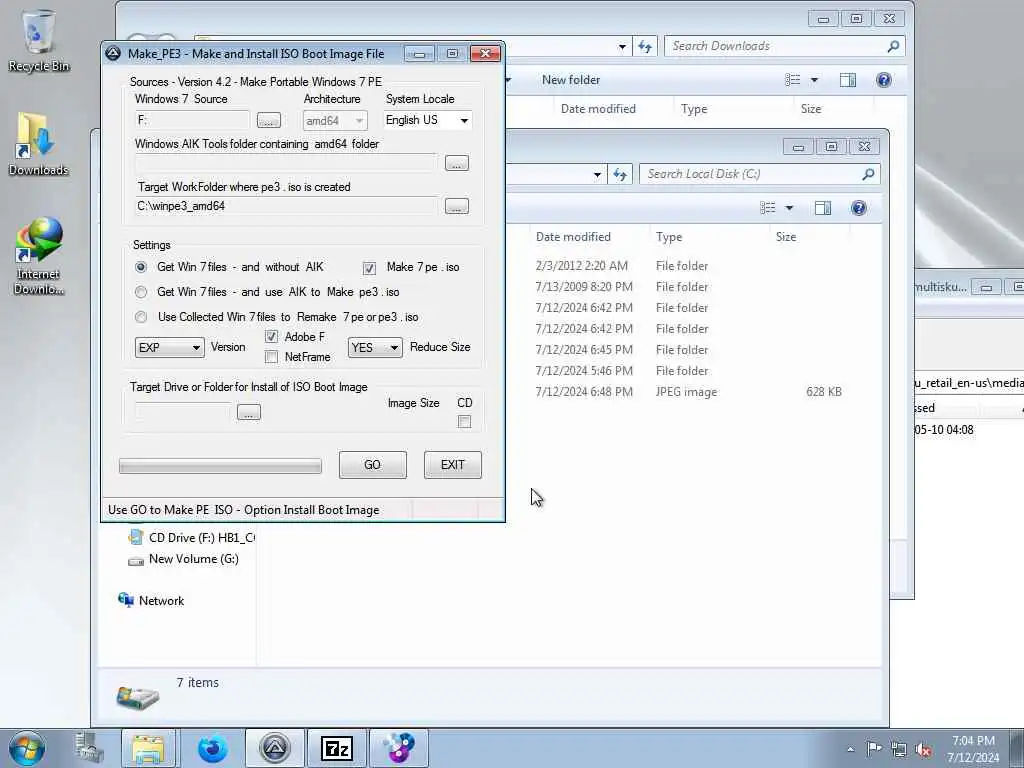Open Windows Explorer from taskbar

148,748
